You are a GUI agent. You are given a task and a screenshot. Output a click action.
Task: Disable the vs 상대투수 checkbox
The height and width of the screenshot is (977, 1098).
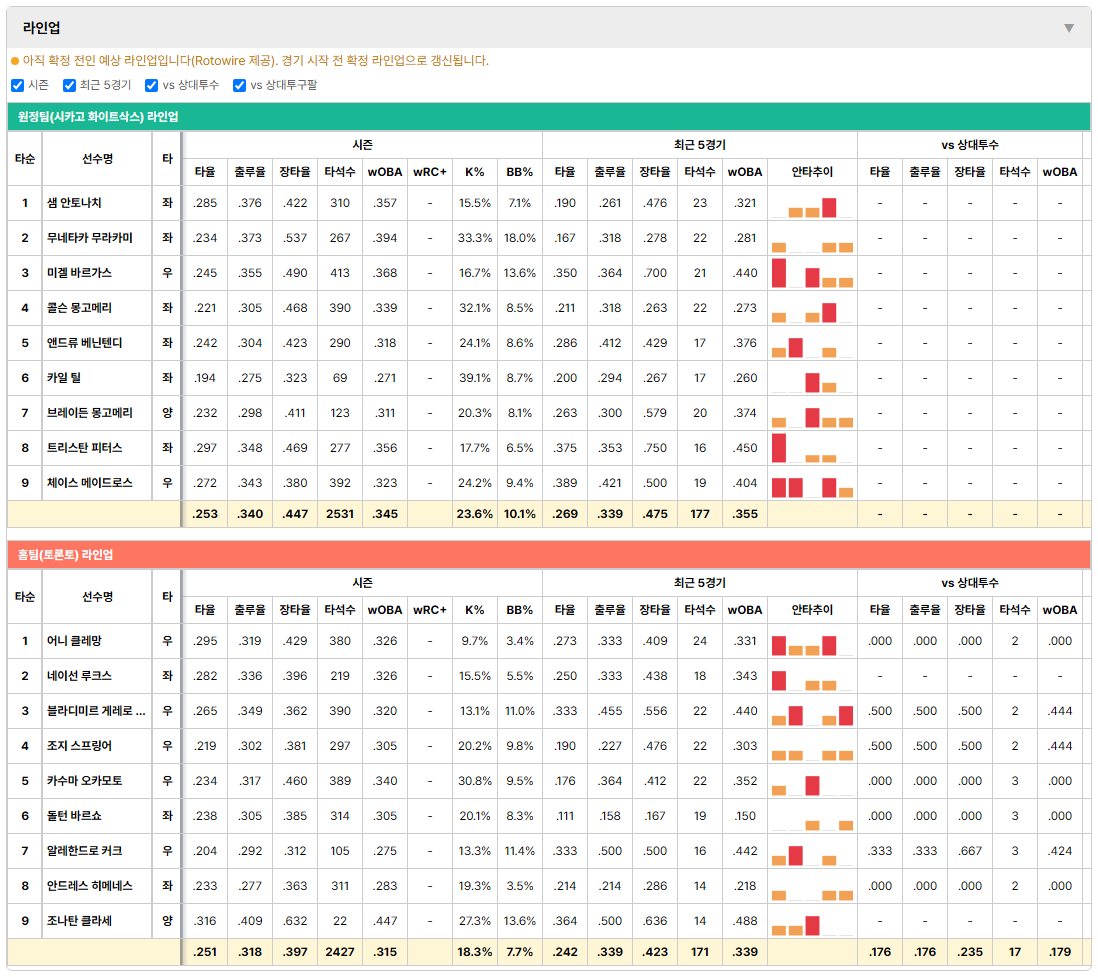click(x=151, y=85)
